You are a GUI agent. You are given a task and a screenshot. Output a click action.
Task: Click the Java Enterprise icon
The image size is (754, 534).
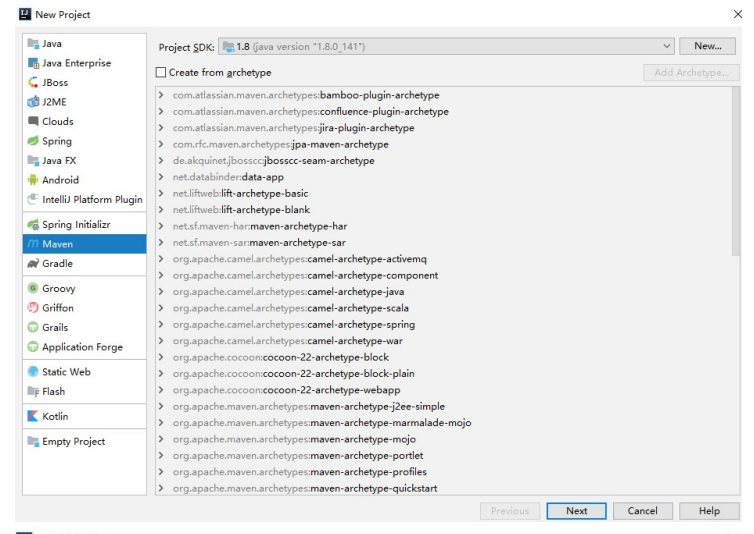33,63
